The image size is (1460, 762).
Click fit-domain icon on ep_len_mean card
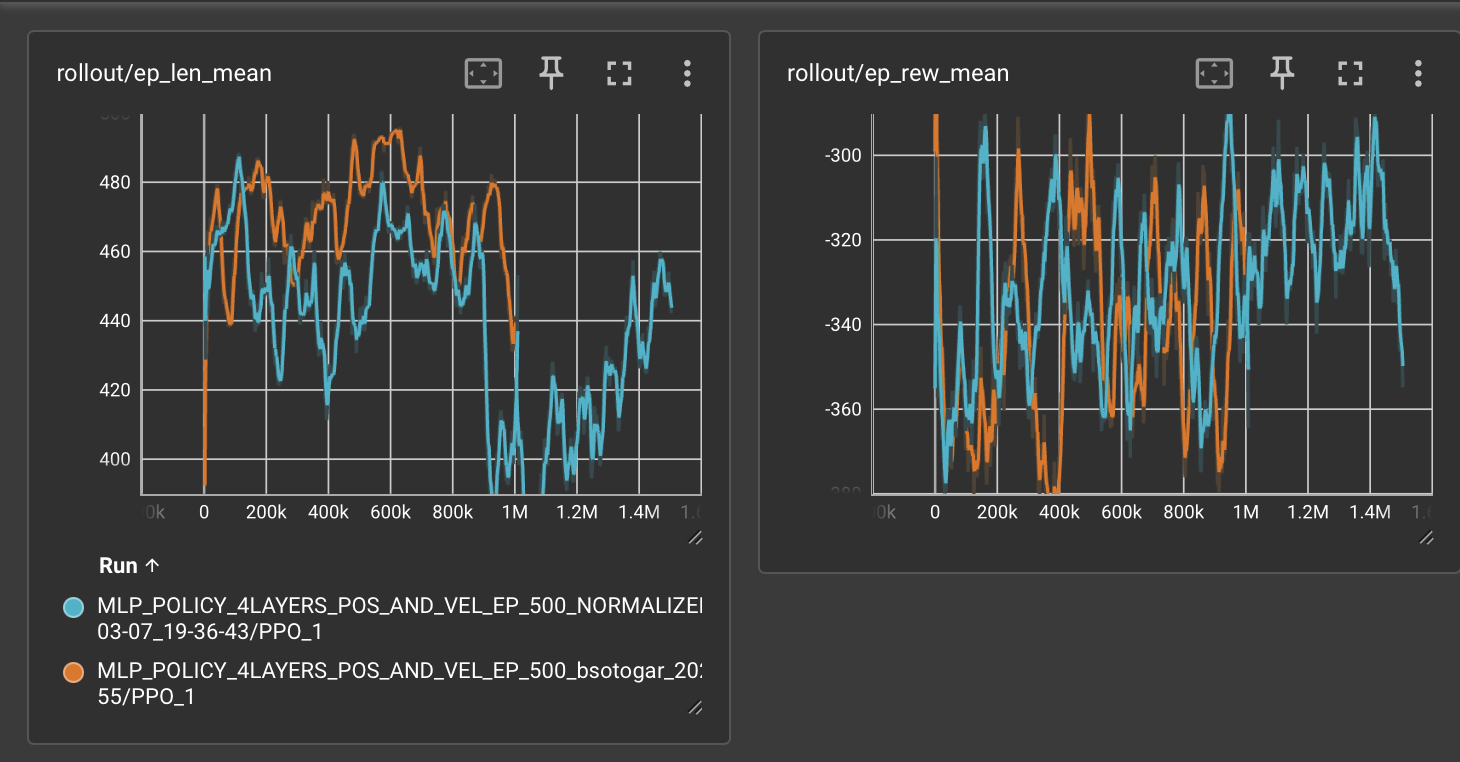coord(483,73)
